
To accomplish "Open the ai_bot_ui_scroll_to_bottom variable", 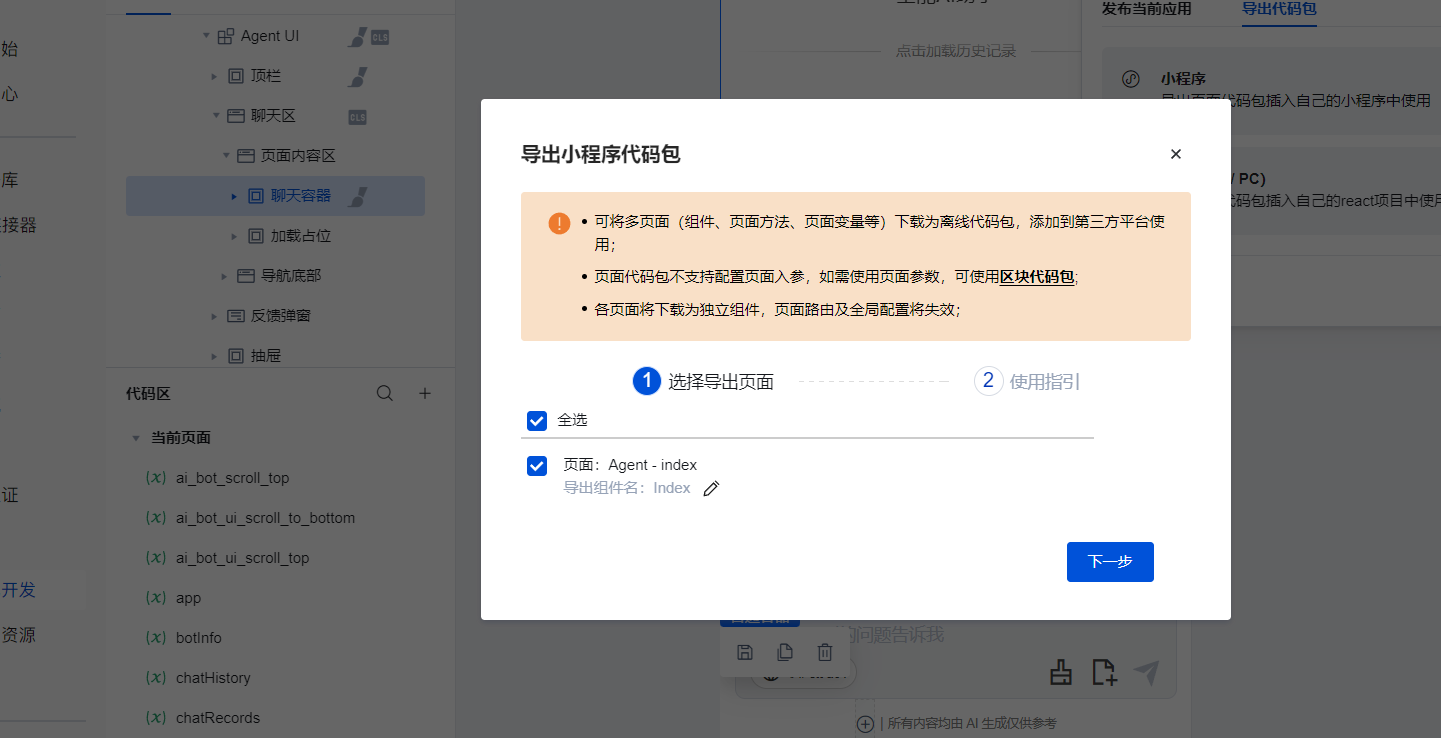I will click(265, 518).
